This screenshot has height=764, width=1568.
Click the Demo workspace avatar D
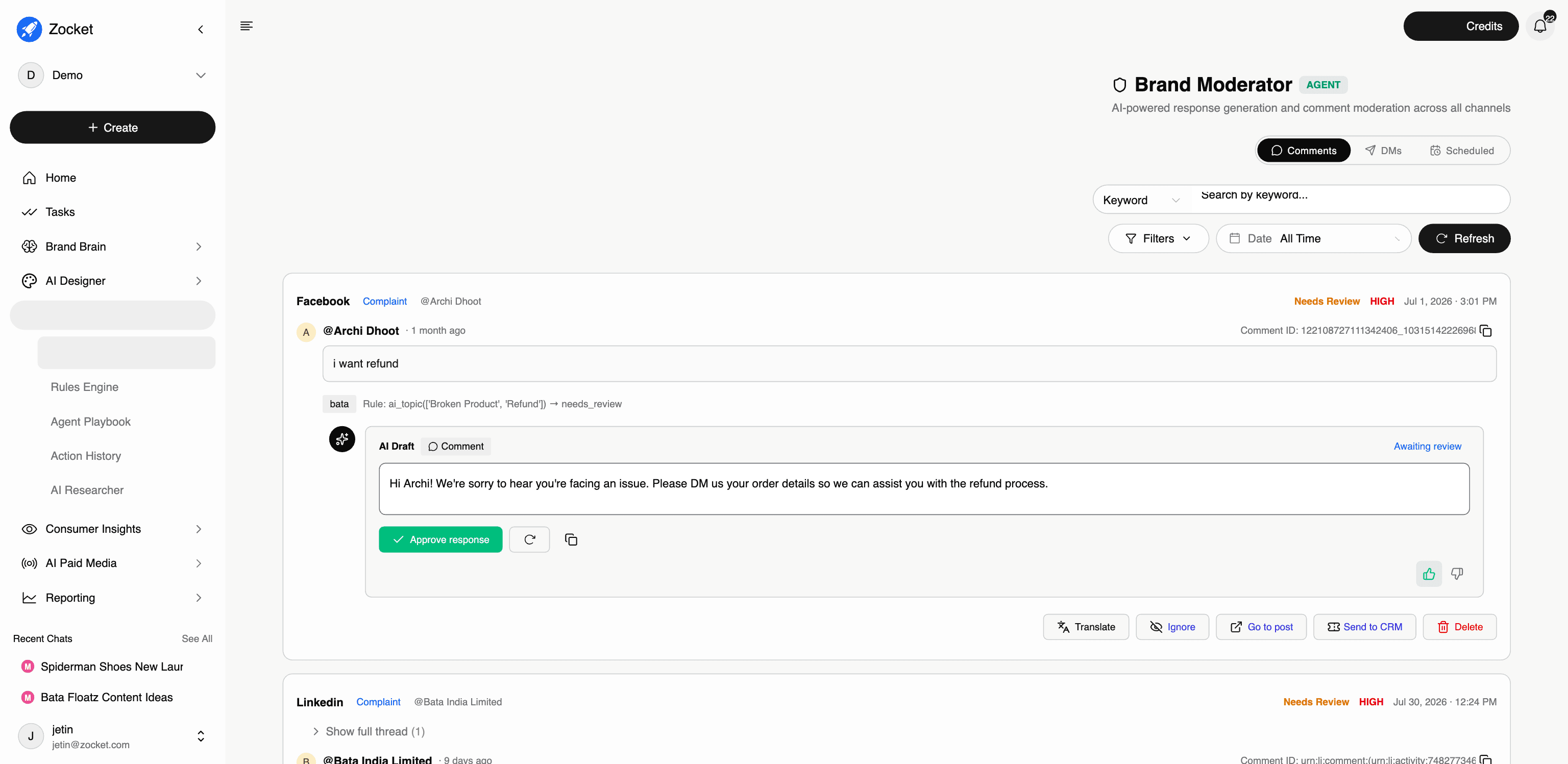[31, 75]
